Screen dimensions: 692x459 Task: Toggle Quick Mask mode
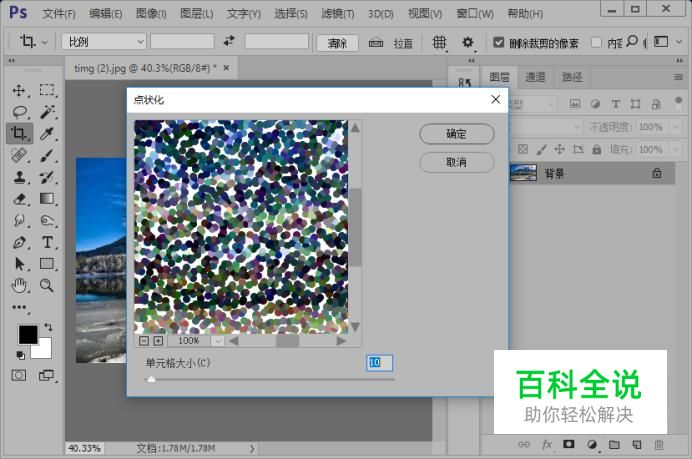[19, 376]
